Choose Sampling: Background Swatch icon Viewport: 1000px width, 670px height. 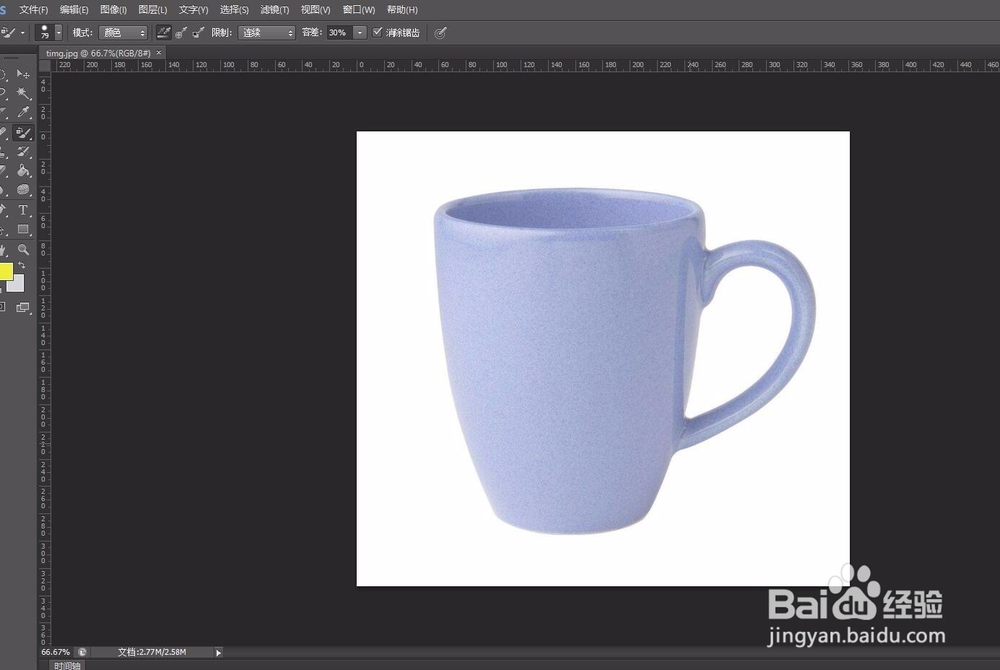[x=198, y=33]
